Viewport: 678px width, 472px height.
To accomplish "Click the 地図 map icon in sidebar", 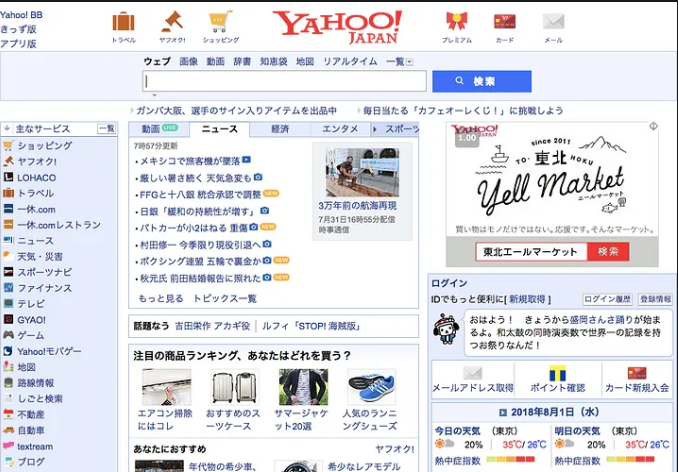I will [x=8, y=367].
